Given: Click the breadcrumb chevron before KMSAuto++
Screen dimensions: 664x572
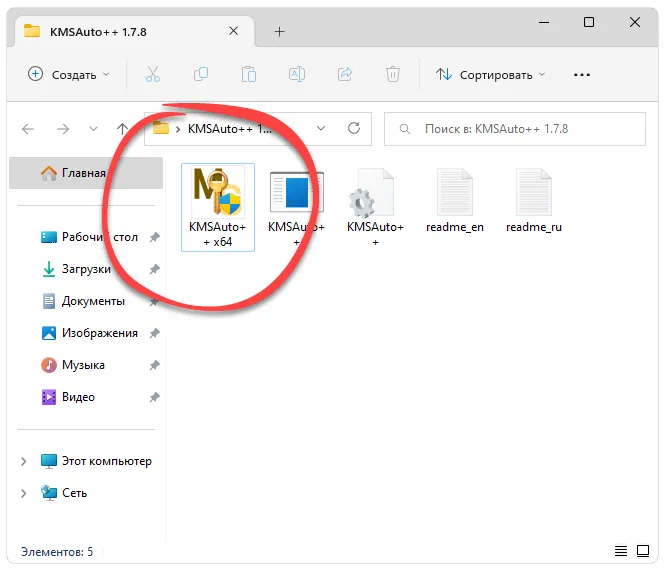Looking at the screenshot, I should click(178, 129).
